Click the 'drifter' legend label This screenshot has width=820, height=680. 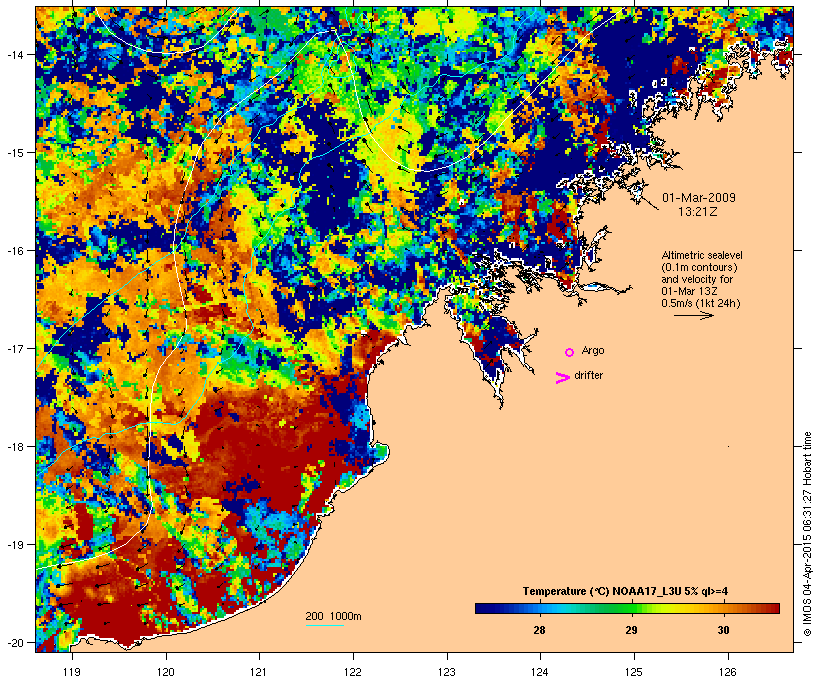(588, 375)
